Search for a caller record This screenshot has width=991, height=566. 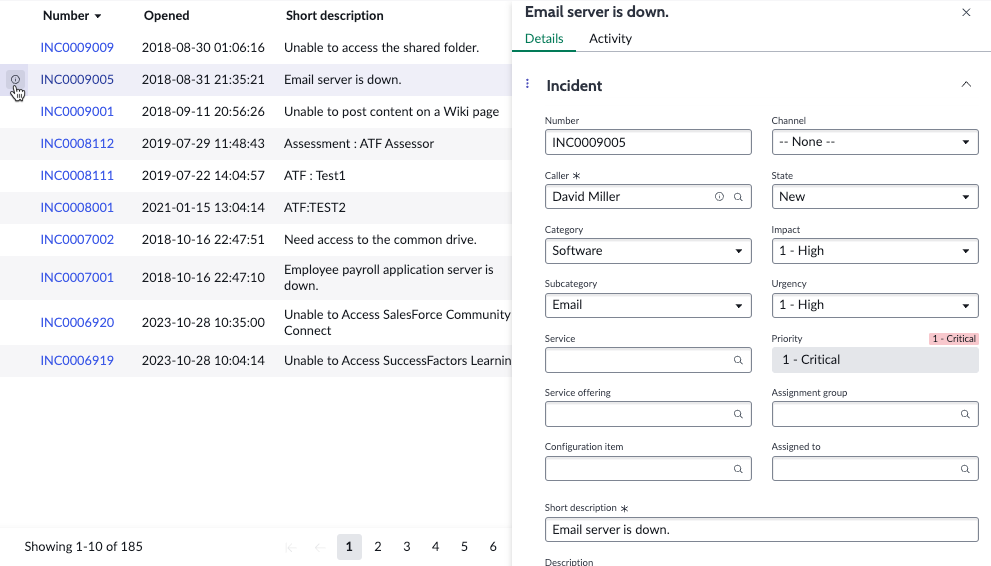[x=738, y=196]
